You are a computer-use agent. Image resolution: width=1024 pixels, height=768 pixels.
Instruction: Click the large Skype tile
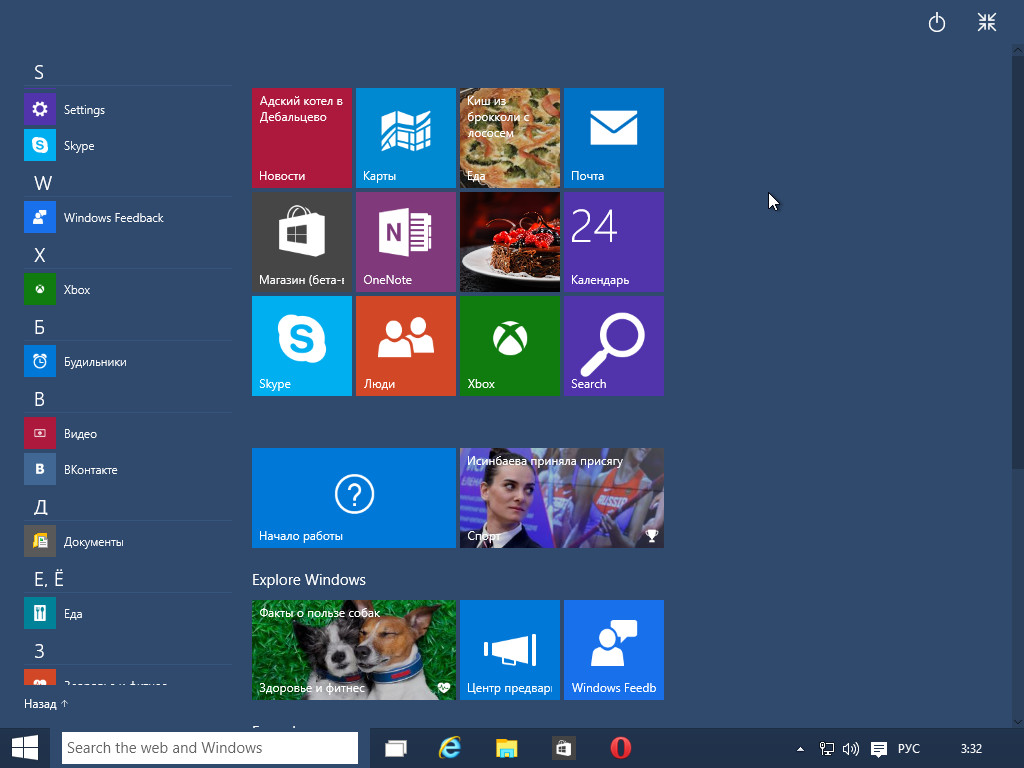pos(302,345)
